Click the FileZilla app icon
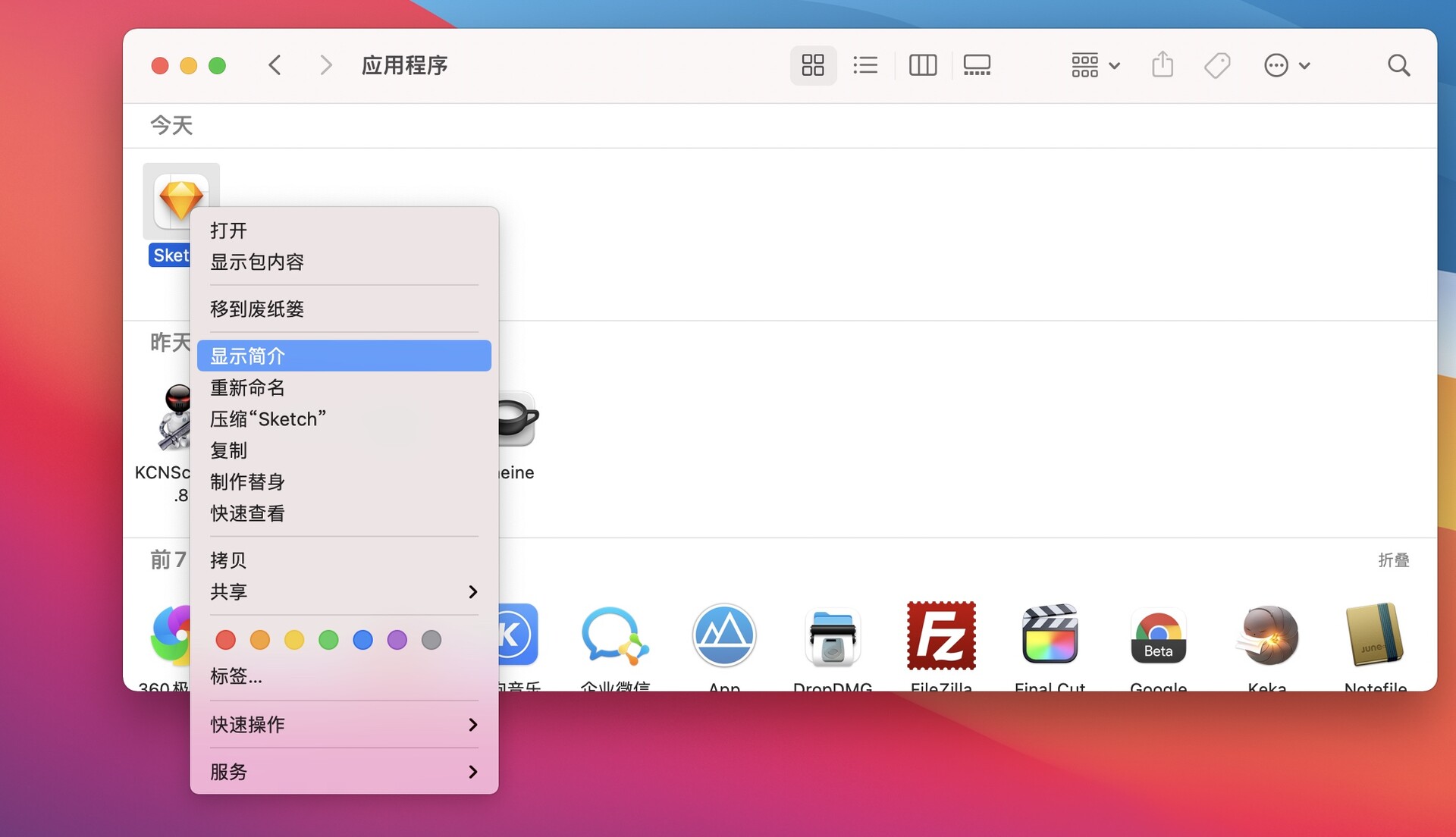Image resolution: width=1456 pixels, height=837 pixels. pos(941,635)
